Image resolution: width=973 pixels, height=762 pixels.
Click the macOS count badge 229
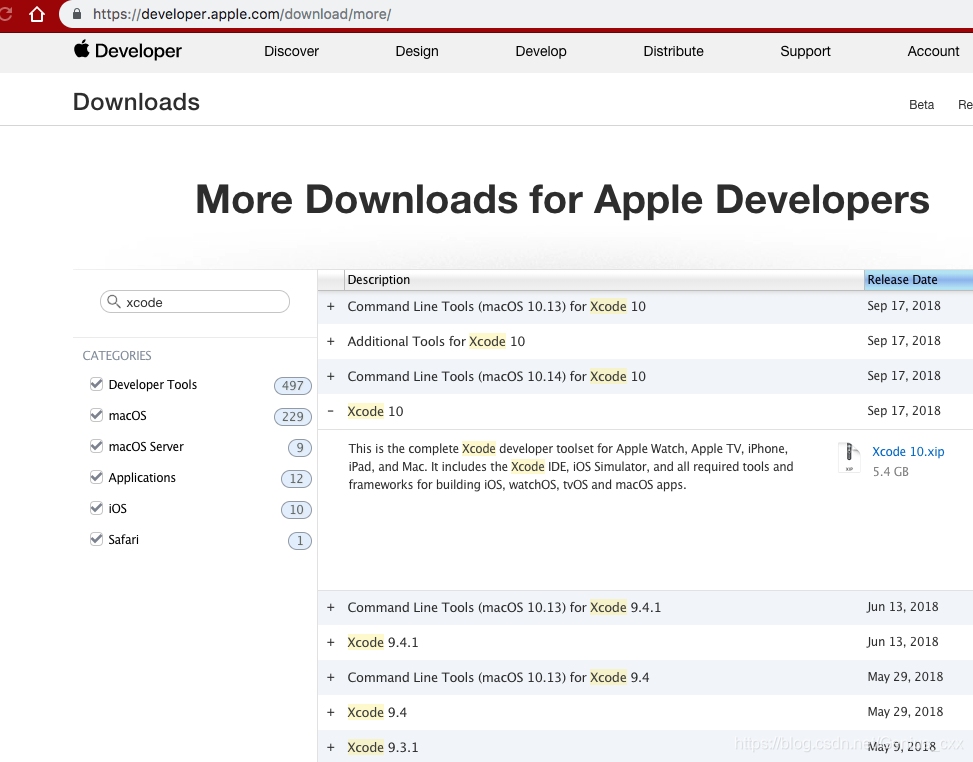coord(293,416)
